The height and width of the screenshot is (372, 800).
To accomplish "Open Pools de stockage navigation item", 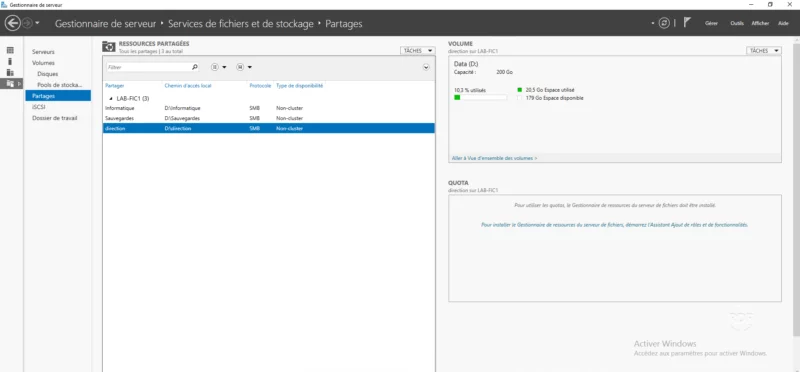I will click(60, 85).
